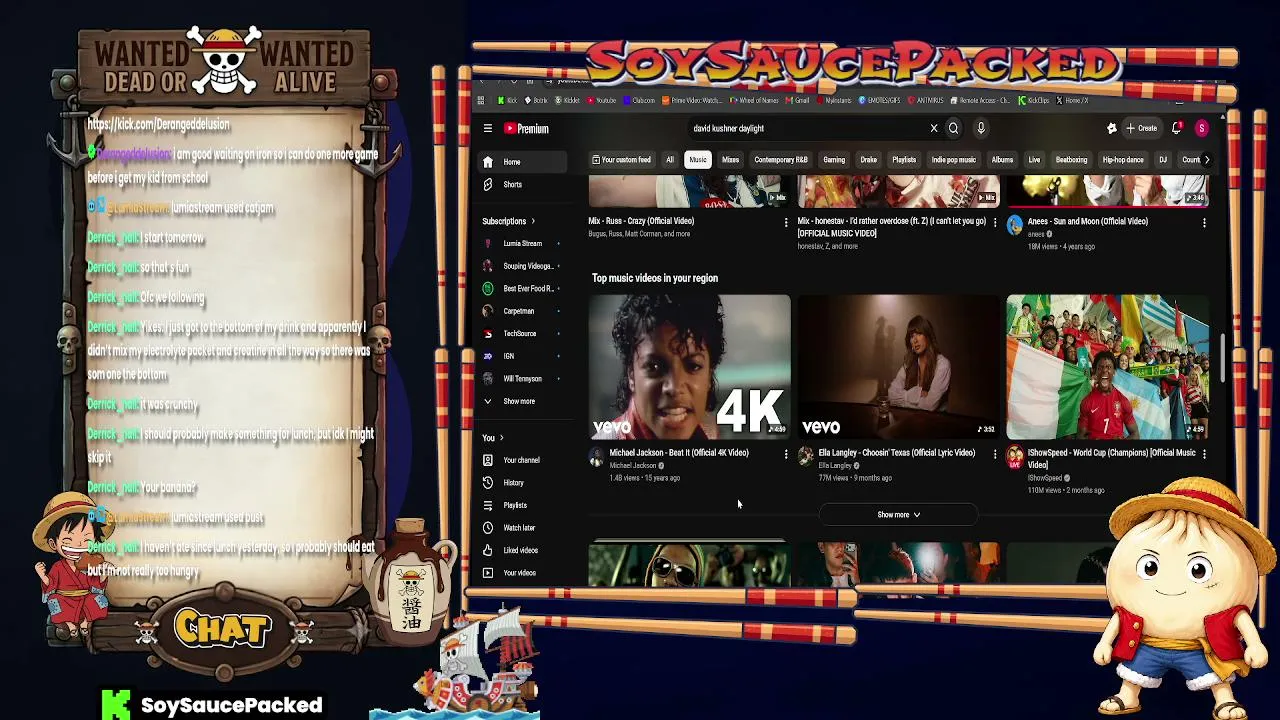Open Liked videos thumbs-up icon
Image resolution: width=1280 pixels, height=720 pixels.
point(488,550)
